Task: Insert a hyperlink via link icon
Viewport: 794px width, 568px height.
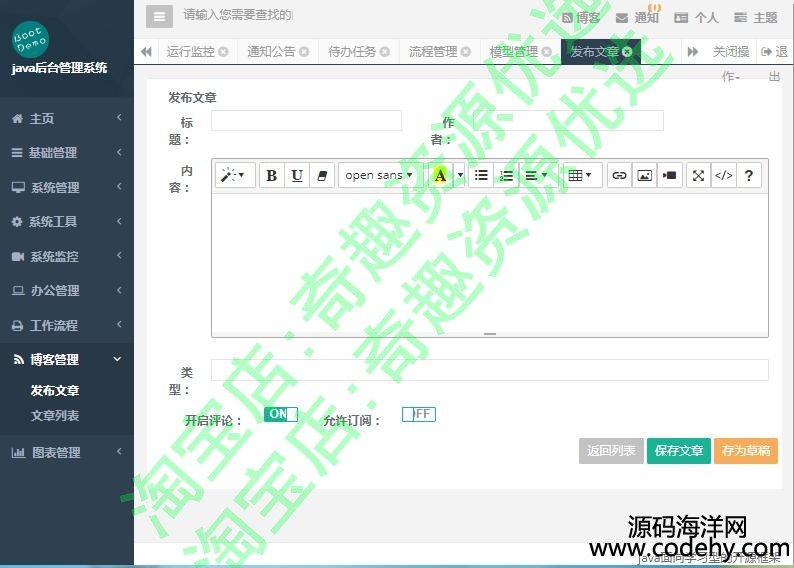Action: 619,175
